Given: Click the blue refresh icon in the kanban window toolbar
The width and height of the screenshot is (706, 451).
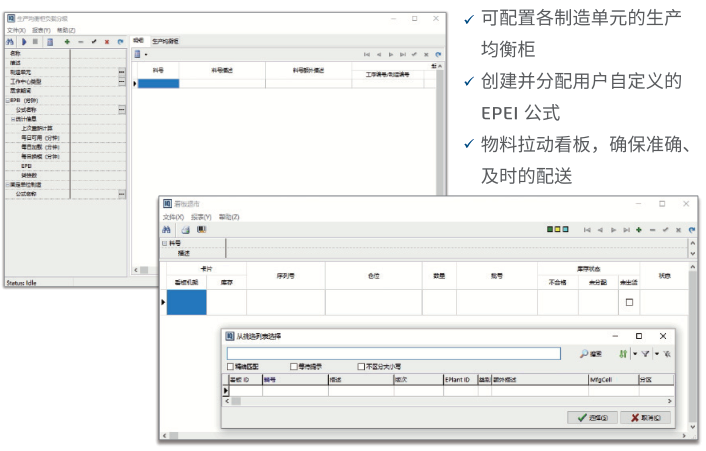Looking at the screenshot, I should pos(691,229).
